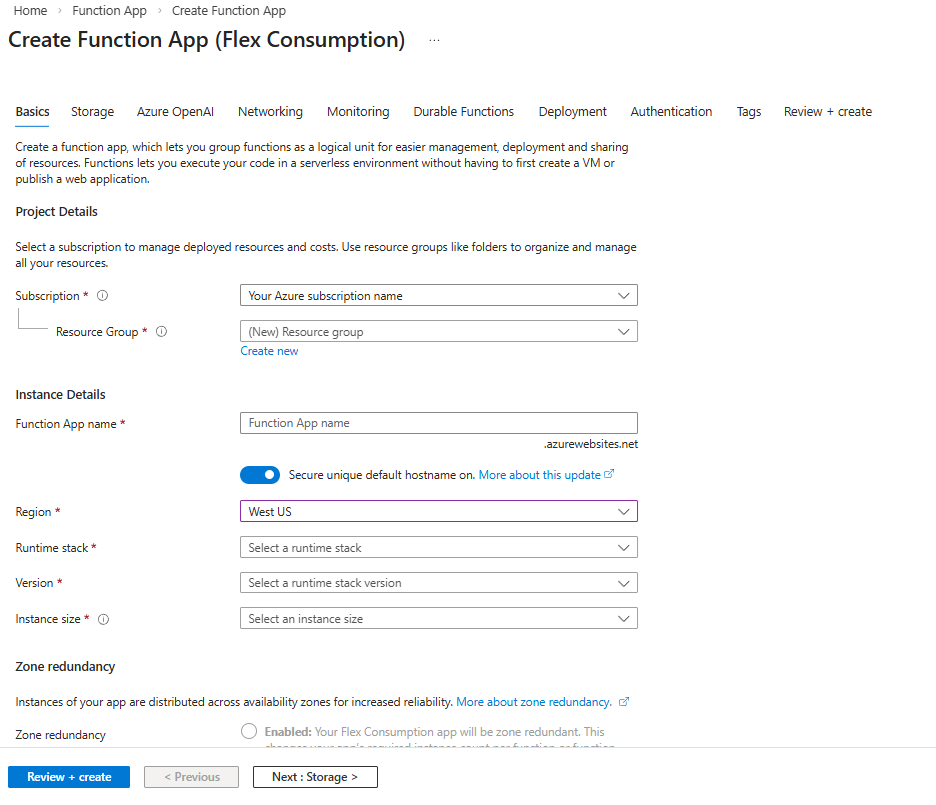This screenshot has width=936, height=805.
Task: Click the info icon beside Resource Group
Action: click(x=161, y=331)
